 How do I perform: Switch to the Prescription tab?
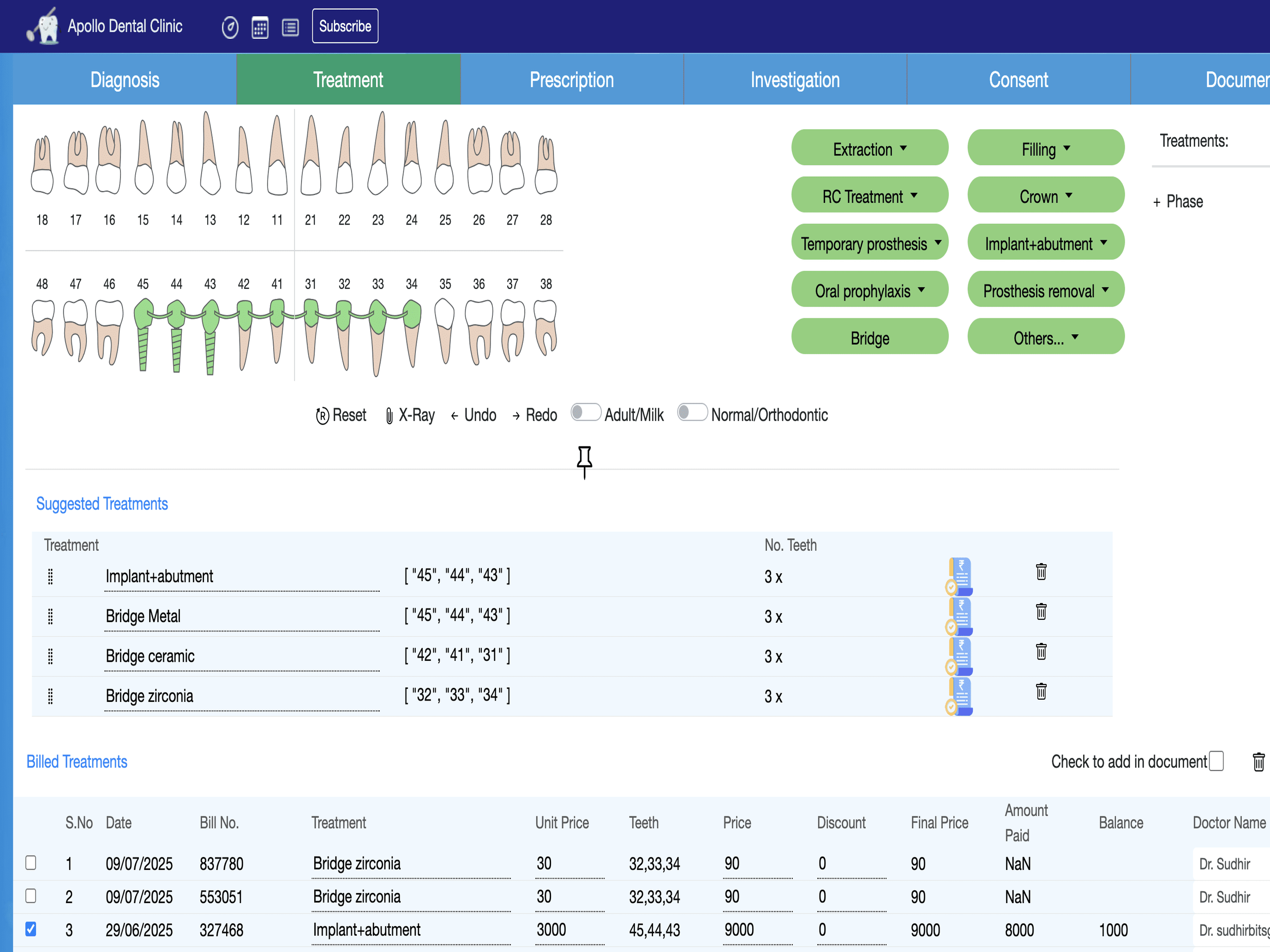click(x=572, y=79)
